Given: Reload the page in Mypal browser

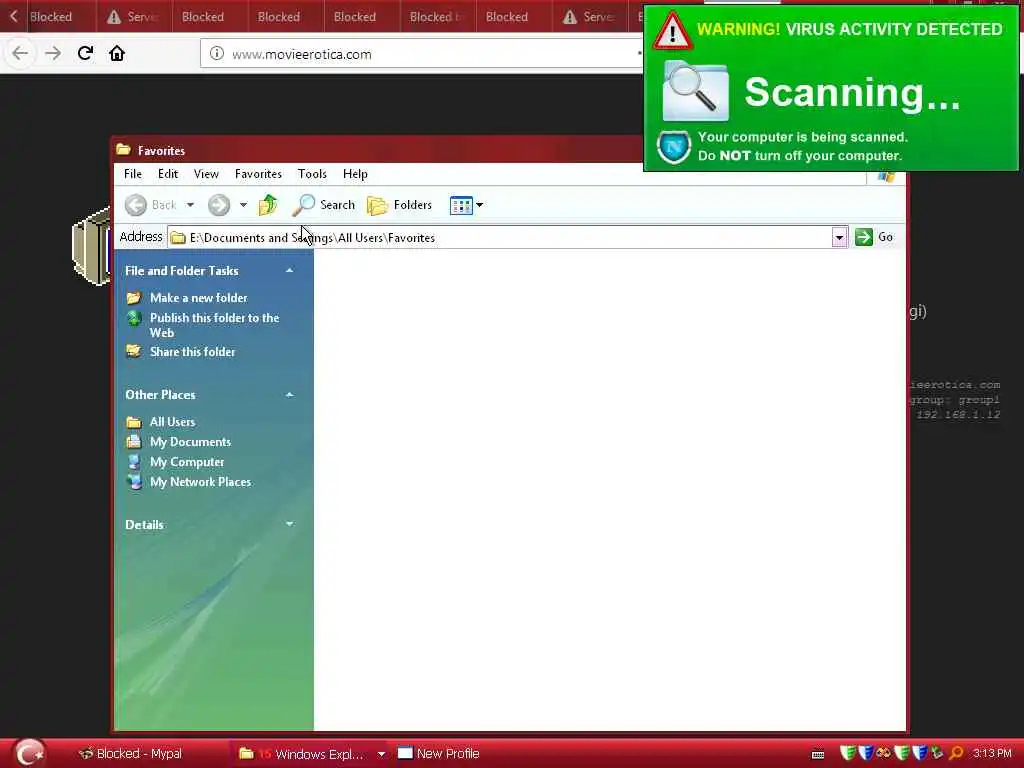Looking at the screenshot, I should [x=85, y=54].
